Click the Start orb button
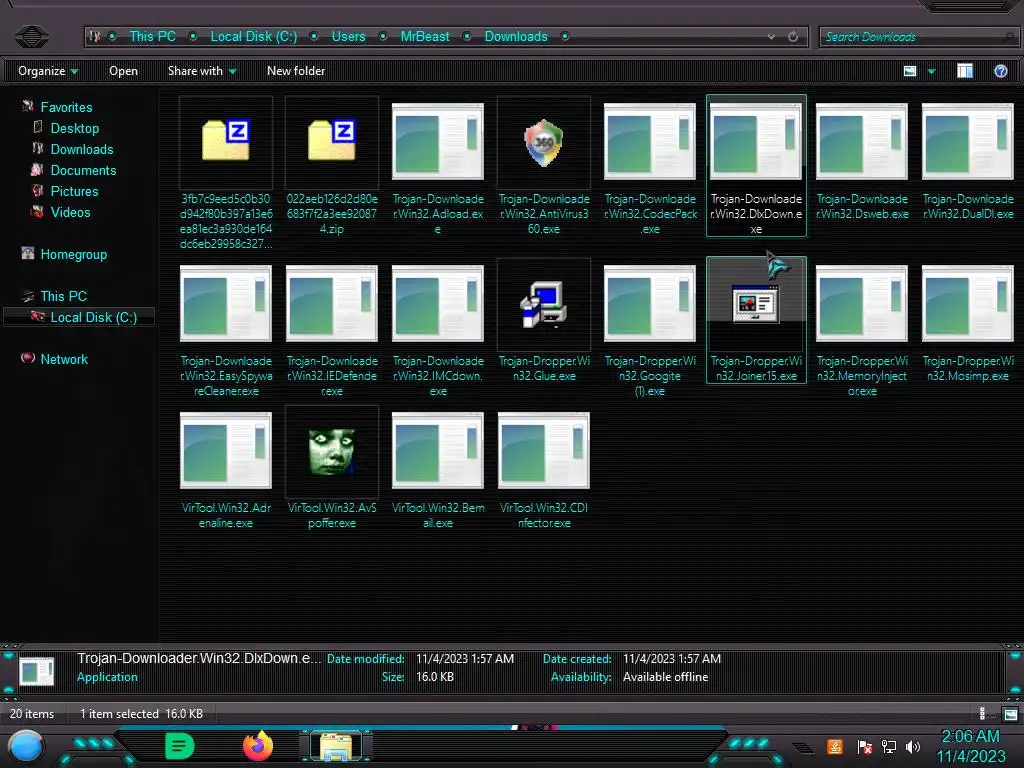The image size is (1024, 768). point(26,746)
